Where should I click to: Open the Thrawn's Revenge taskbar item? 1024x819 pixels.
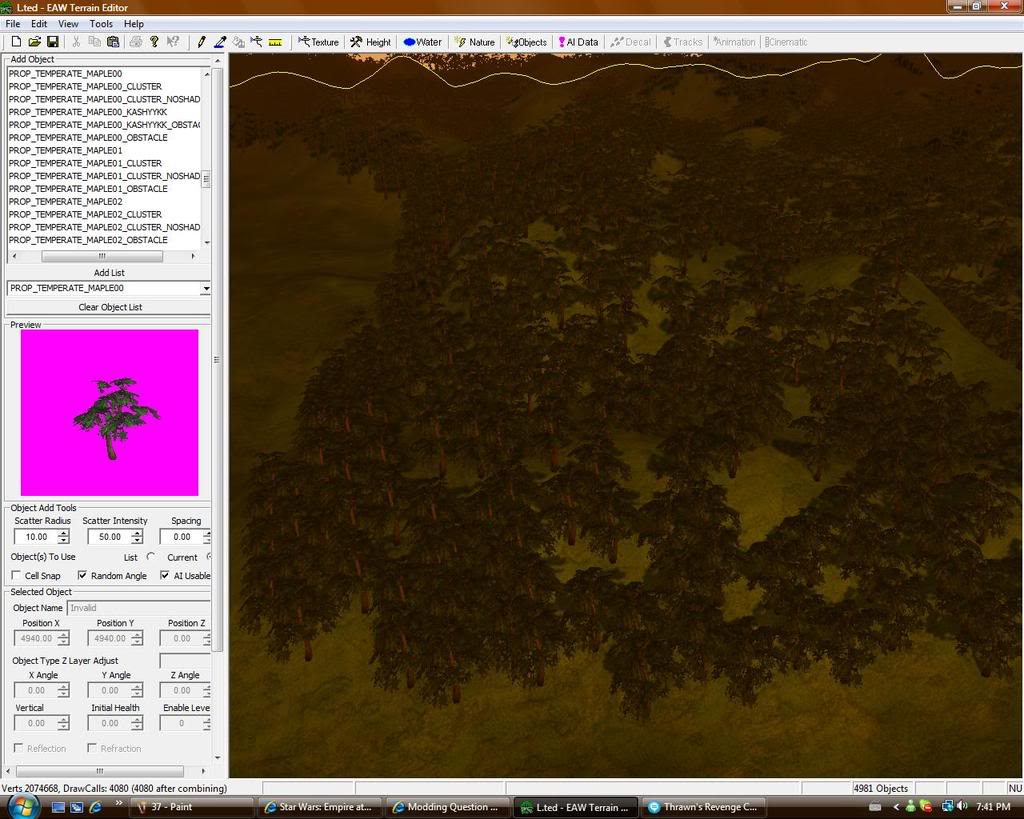(702, 807)
